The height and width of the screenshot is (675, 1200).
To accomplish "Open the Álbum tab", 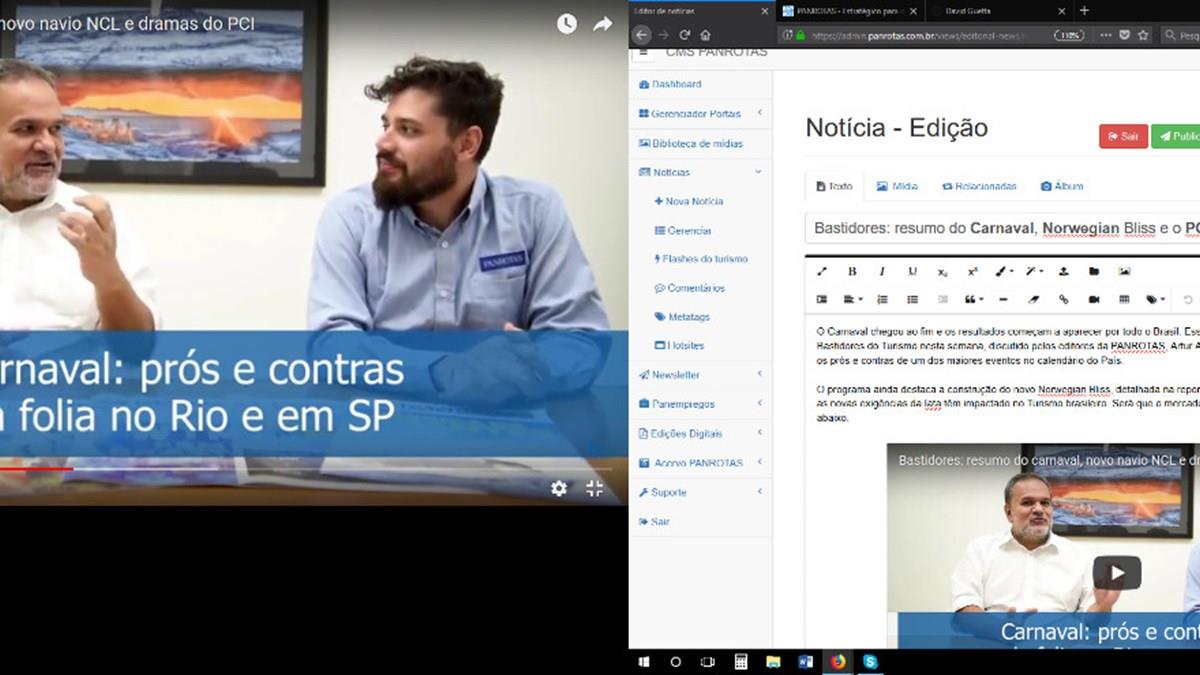I will coord(1061,186).
